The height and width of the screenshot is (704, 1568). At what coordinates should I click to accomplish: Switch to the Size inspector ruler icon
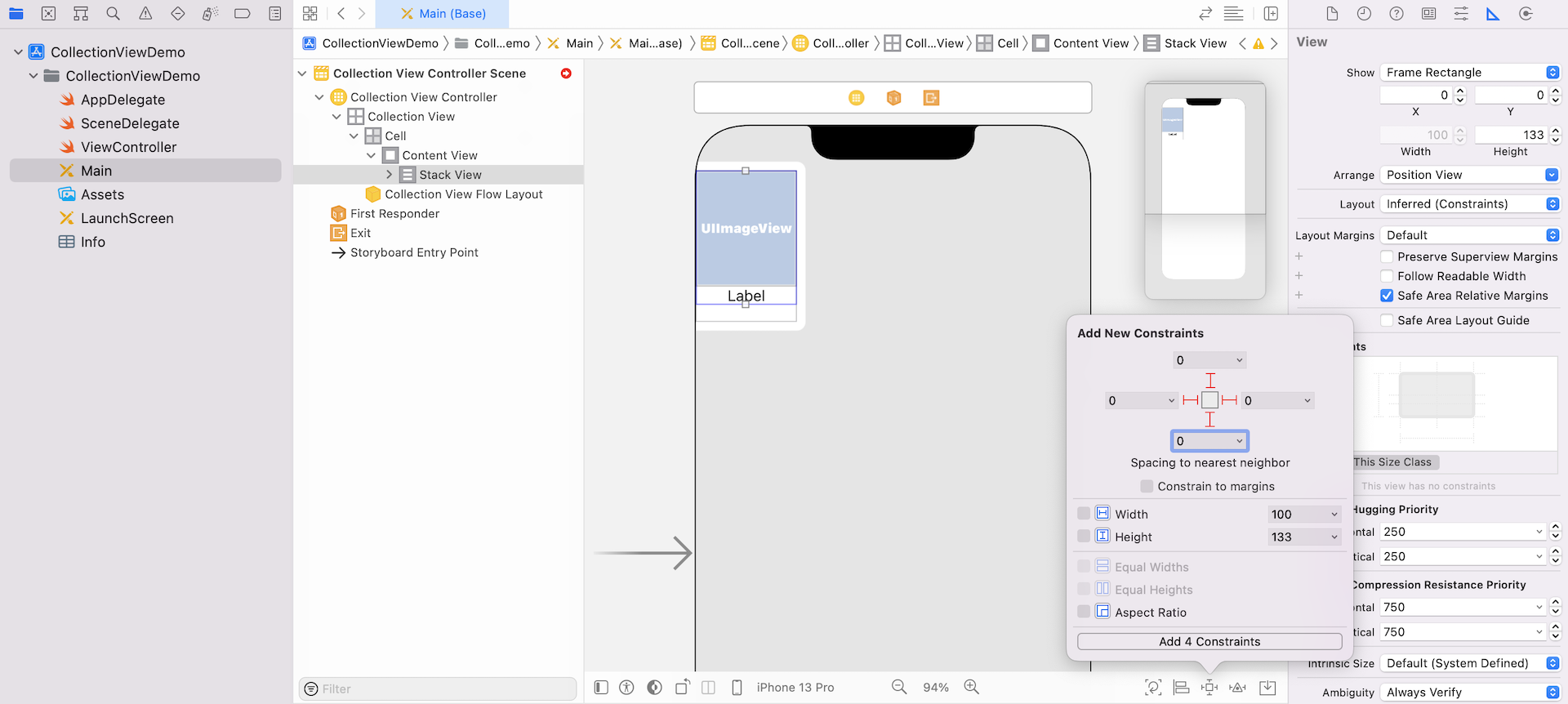tap(1493, 14)
